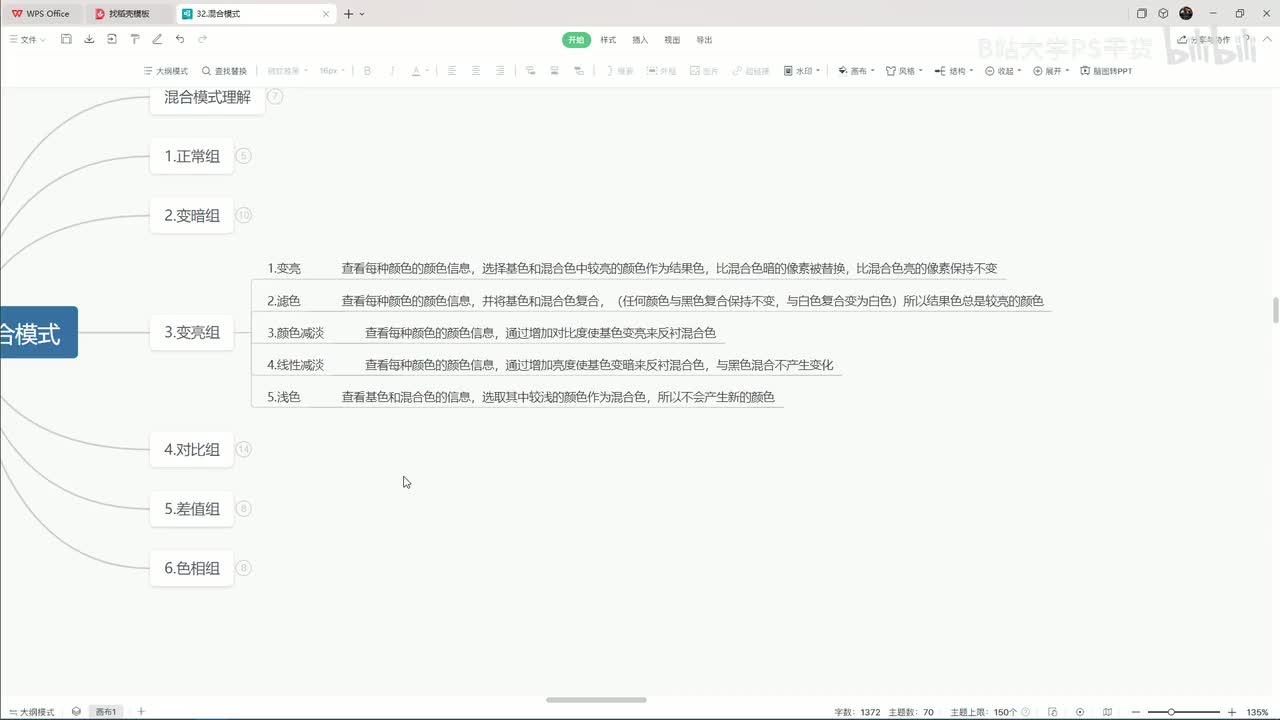This screenshot has width=1280, height=720.
Task: Select the 插入 ribbon tab
Action: [x=640, y=40]
